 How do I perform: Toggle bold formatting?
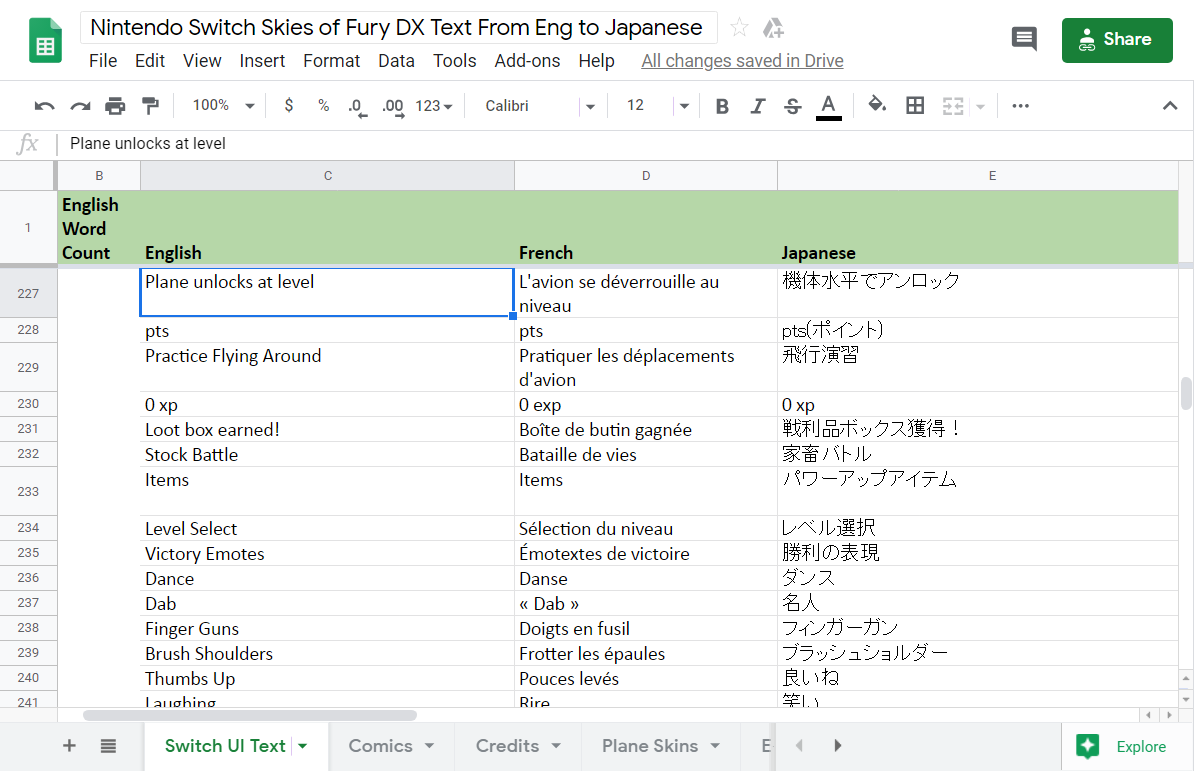coord(722,106)
